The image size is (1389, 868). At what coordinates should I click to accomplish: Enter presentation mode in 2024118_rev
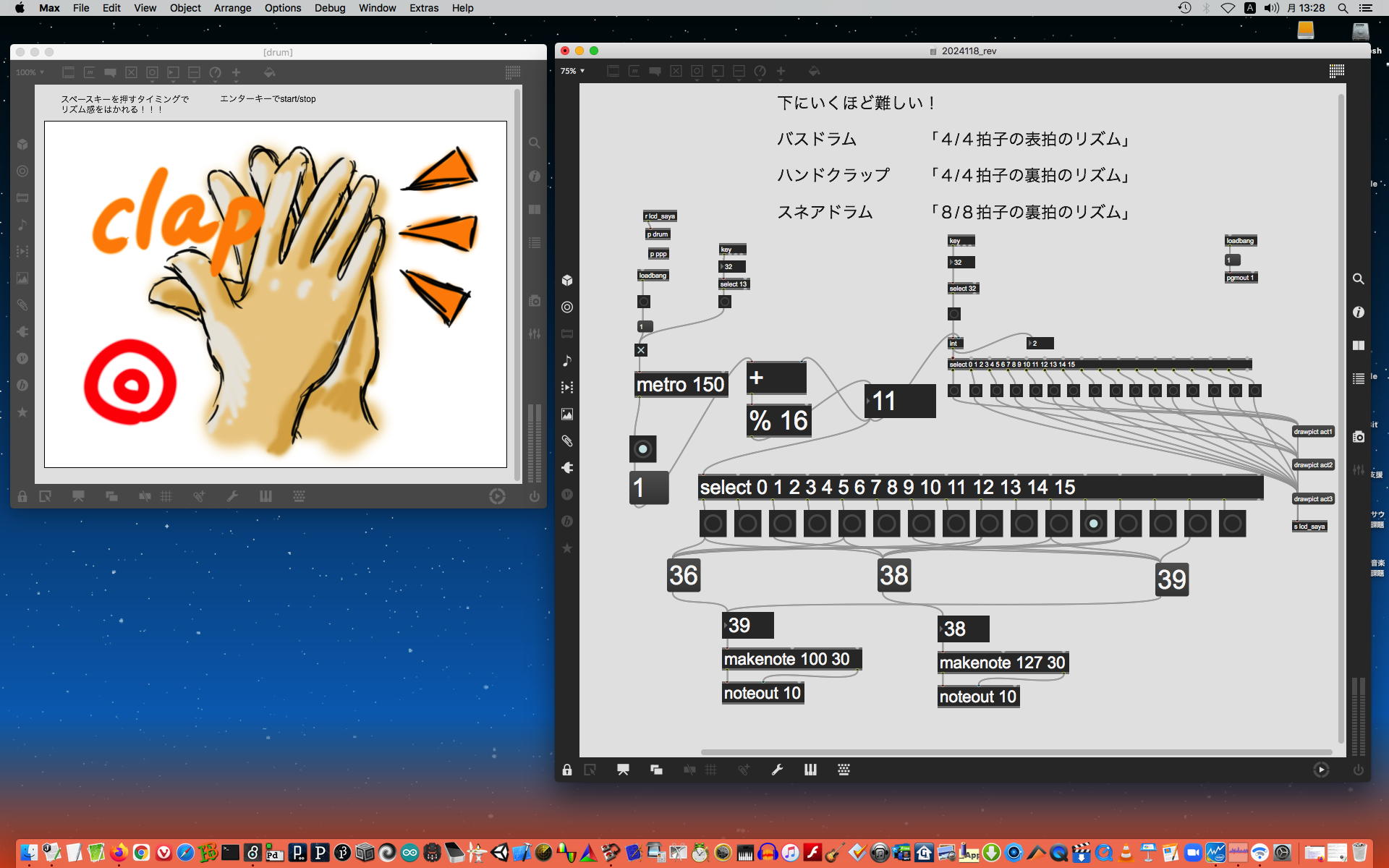pos(623,770)
